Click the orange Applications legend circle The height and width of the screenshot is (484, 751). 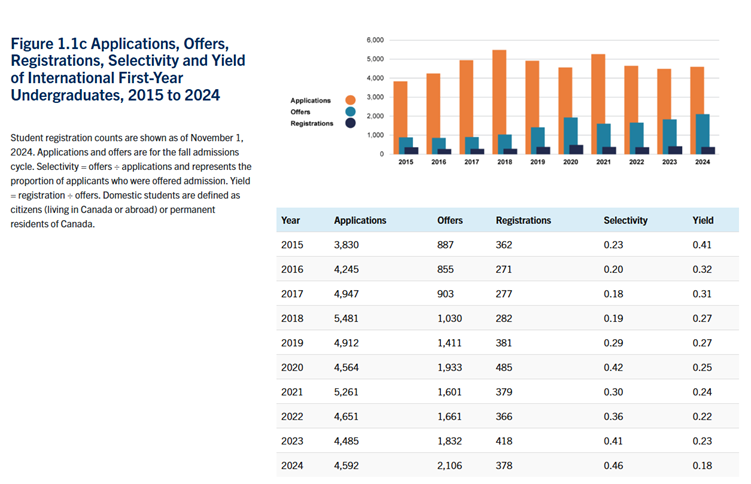click(350, 100)
